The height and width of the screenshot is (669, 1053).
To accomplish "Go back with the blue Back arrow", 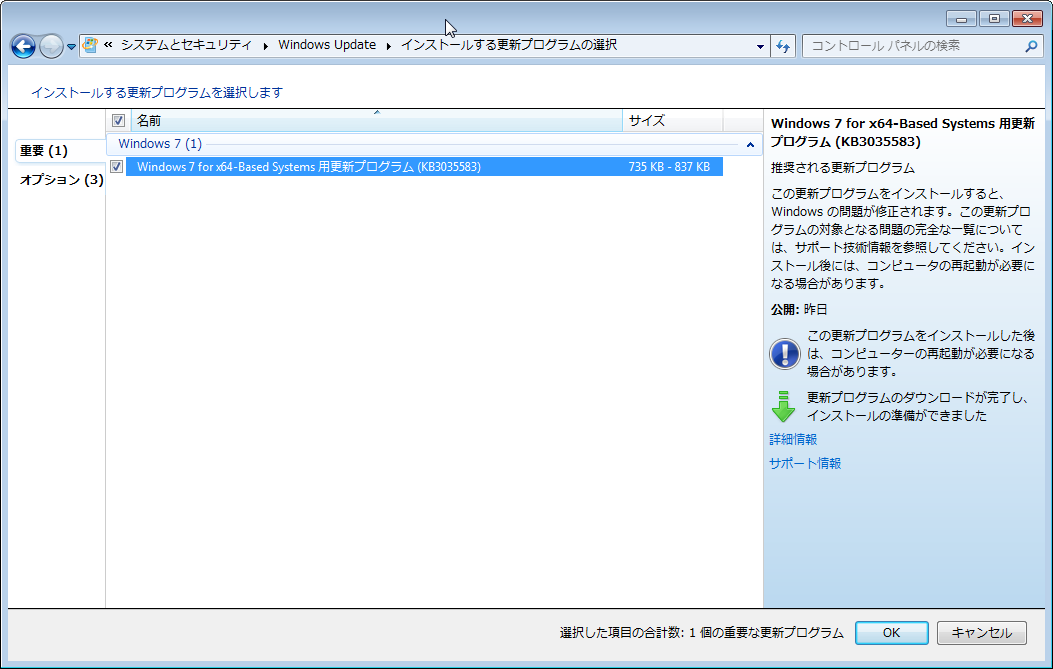I will [24, 46].
